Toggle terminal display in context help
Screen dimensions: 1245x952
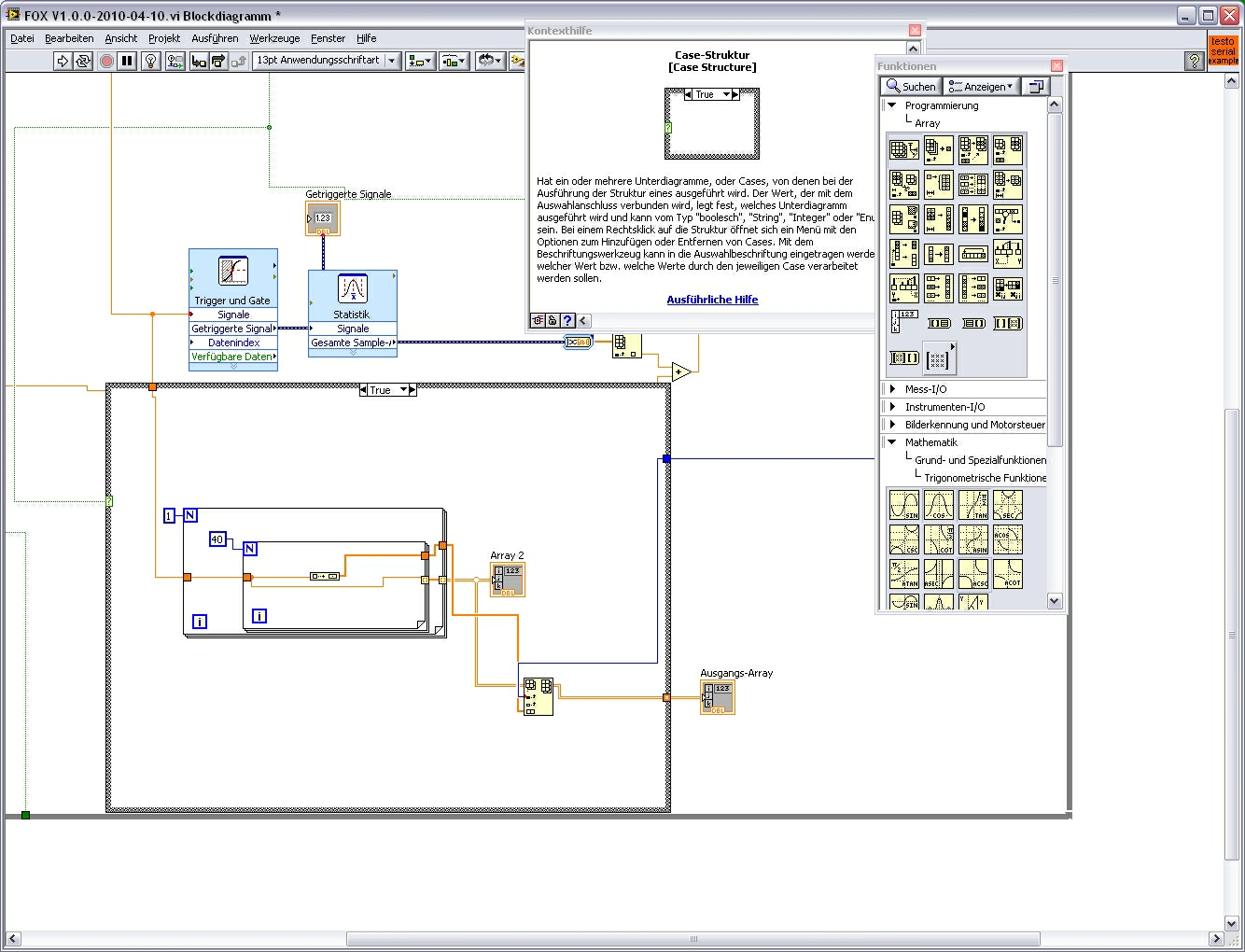[x=538, y=320]
